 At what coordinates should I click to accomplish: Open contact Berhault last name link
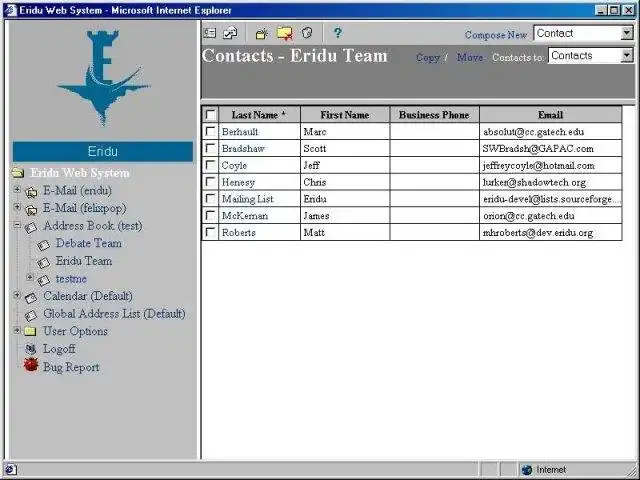[x=240, y=132]
